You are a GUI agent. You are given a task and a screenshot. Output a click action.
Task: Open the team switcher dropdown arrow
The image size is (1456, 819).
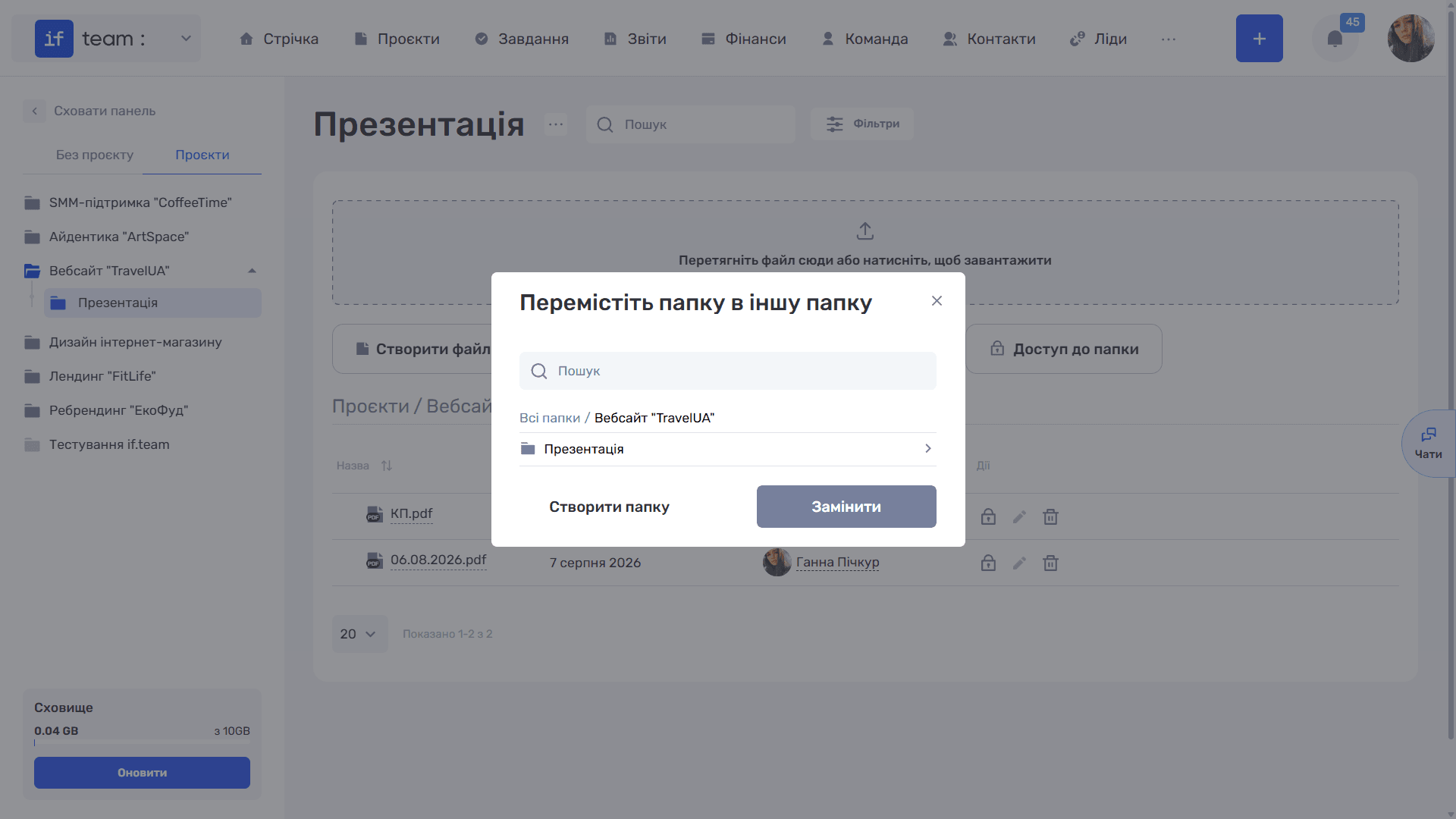186,39
